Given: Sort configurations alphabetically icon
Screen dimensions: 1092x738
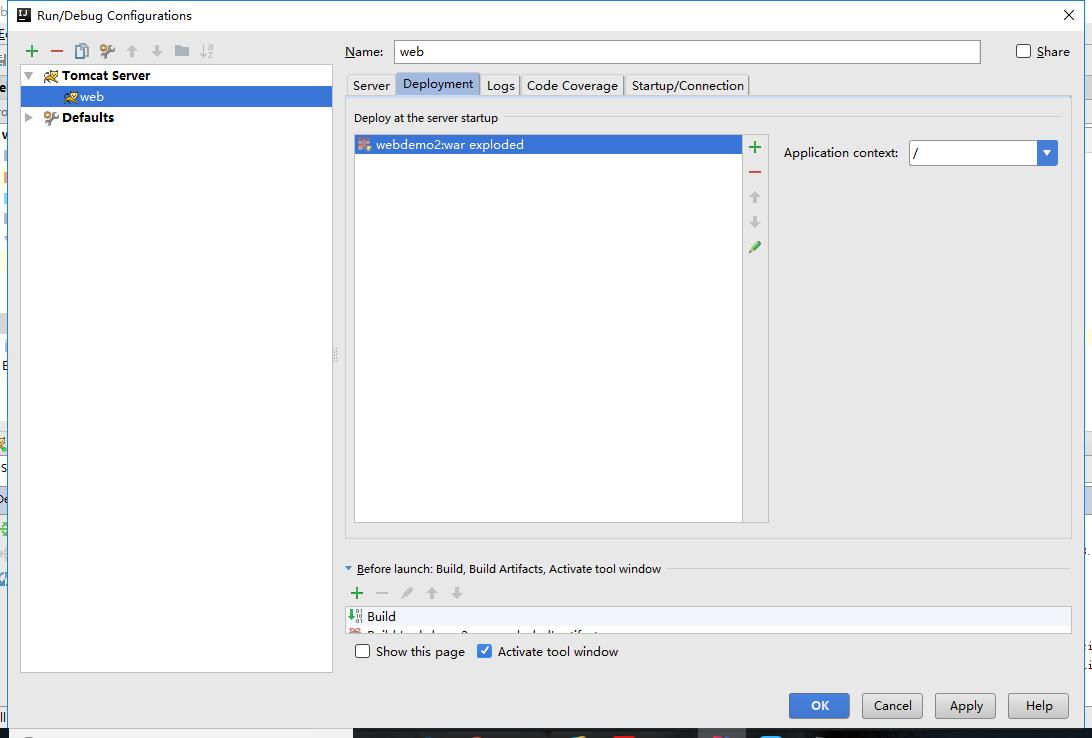Looking at the screenshot, I should (207, 51).
